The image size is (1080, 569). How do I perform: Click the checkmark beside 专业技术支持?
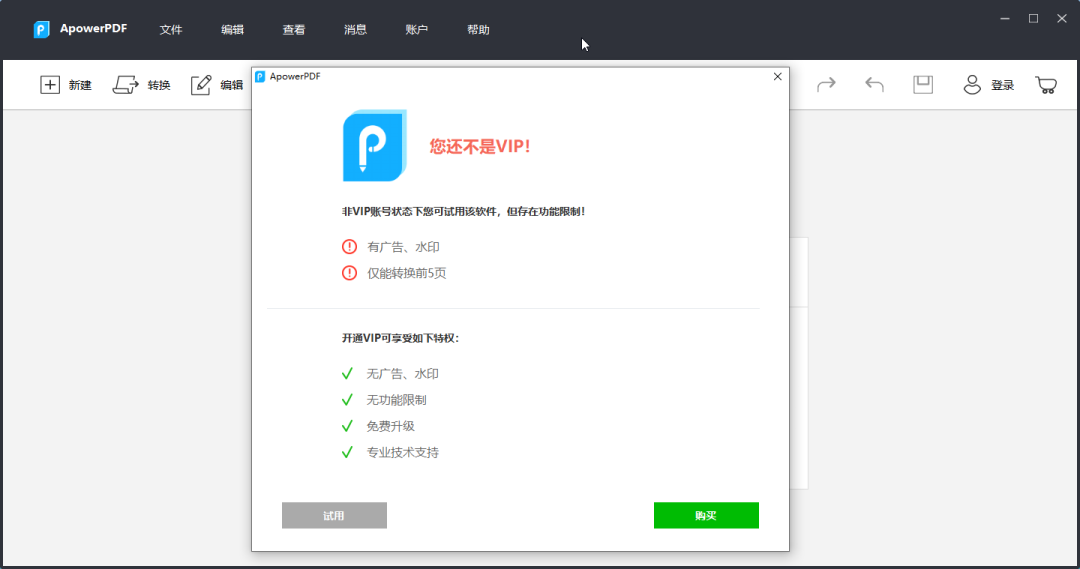(347, 452)
